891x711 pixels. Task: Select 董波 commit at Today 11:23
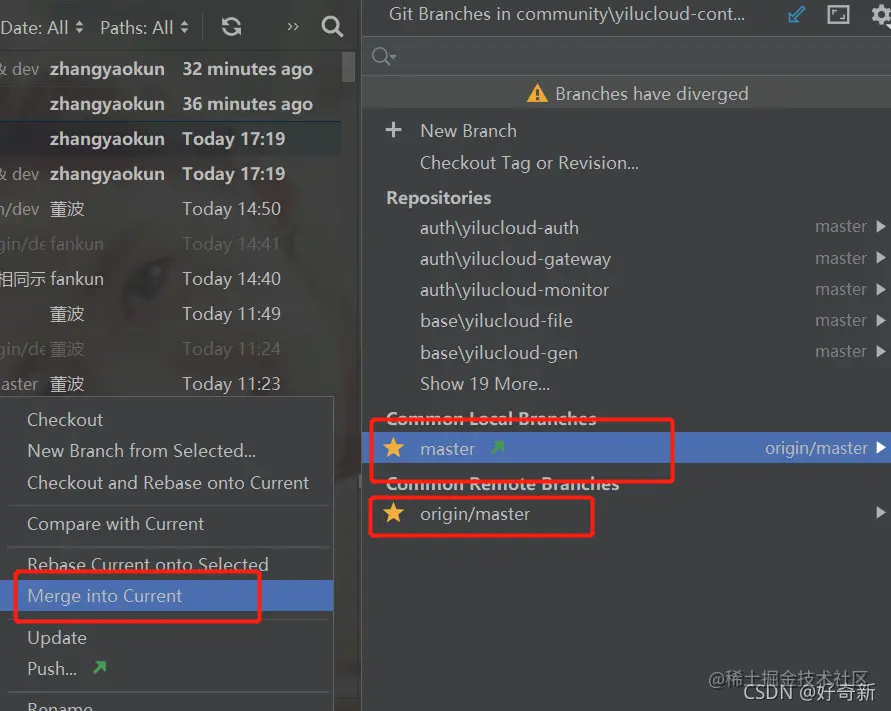click(170, 384)
